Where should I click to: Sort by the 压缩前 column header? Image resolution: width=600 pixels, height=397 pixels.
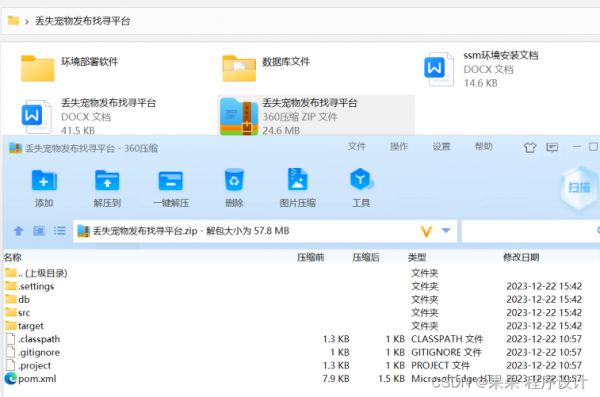point(310,257)
